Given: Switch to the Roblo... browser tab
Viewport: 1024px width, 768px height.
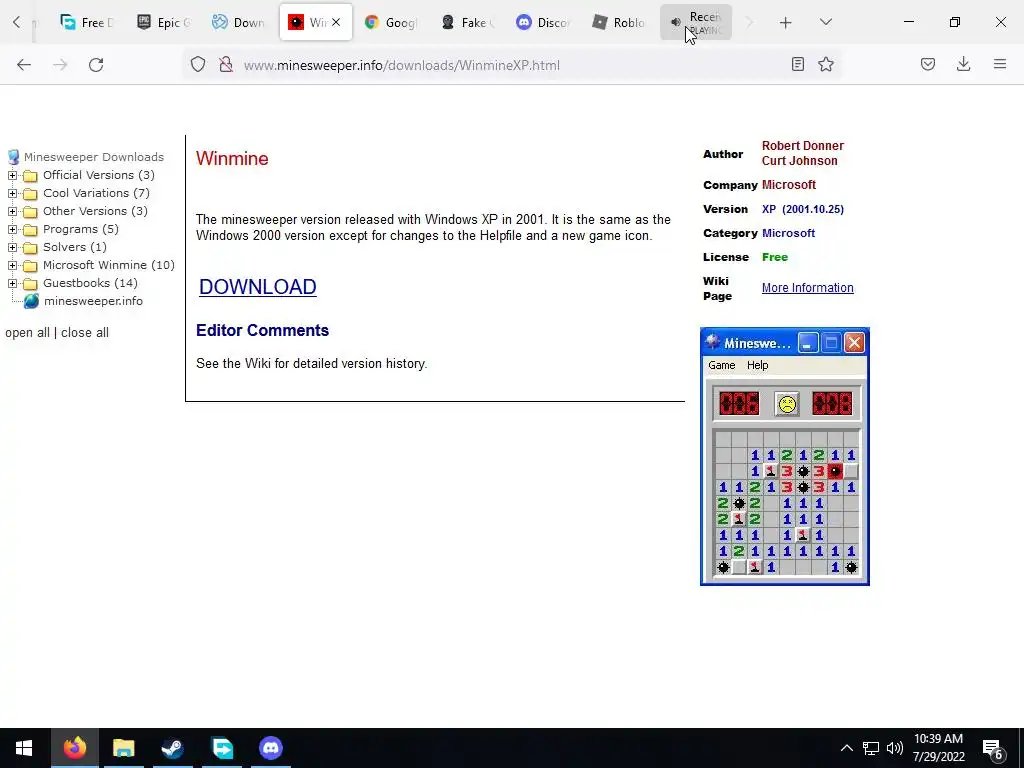Looking at the screenshot, I should coord(619,22).
